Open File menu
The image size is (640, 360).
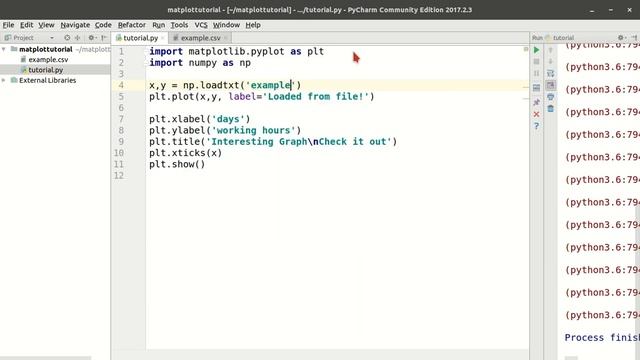click(x=8, y=25)
